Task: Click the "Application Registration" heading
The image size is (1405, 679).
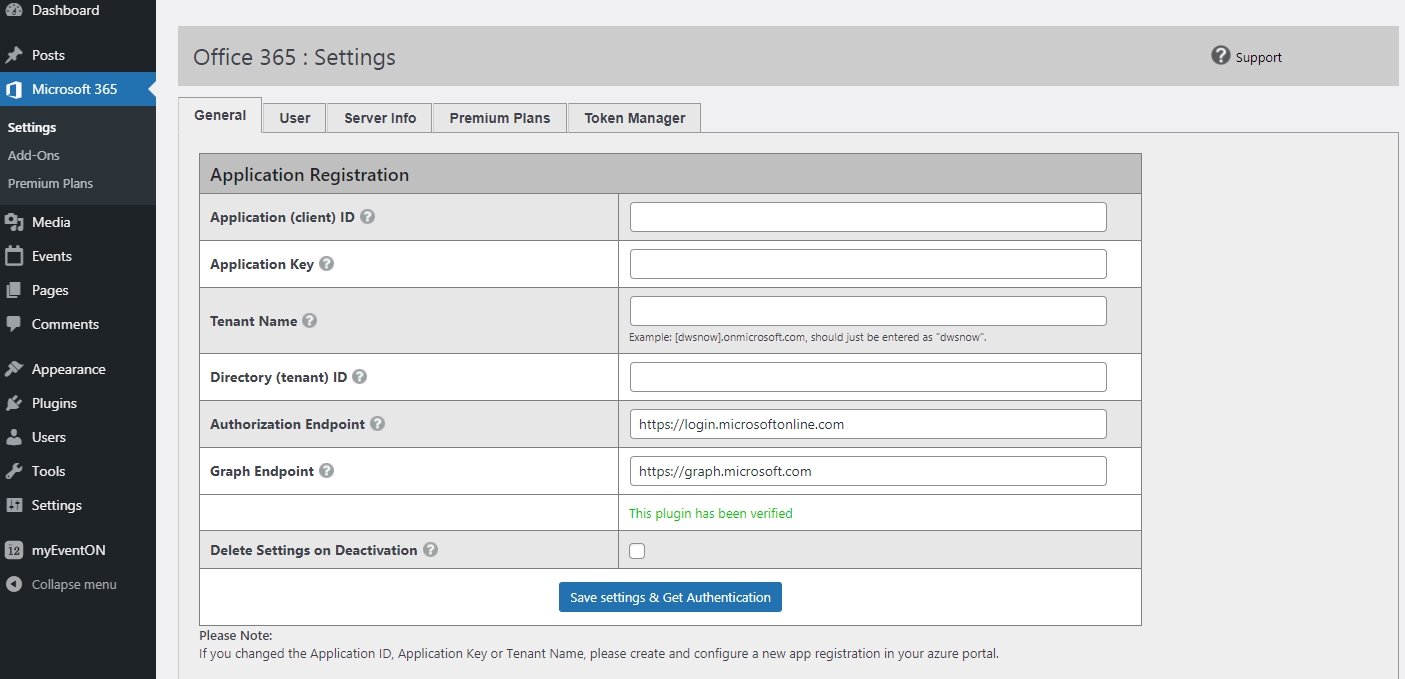Action: click(x=309, y=175)
